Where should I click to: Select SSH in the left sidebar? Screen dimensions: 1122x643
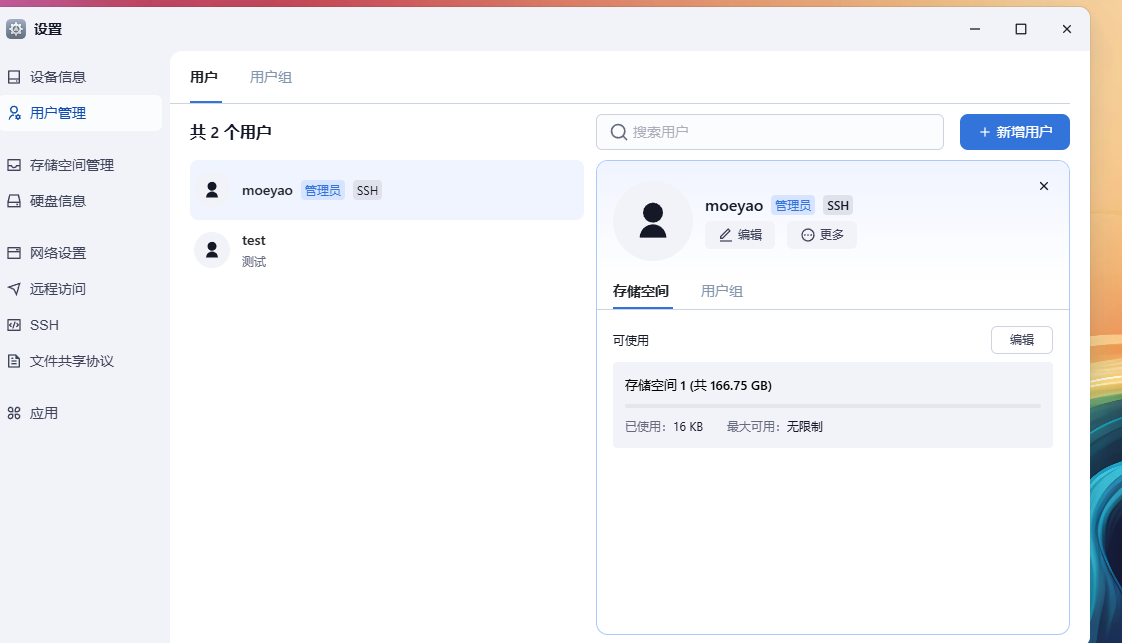(44, 325)
